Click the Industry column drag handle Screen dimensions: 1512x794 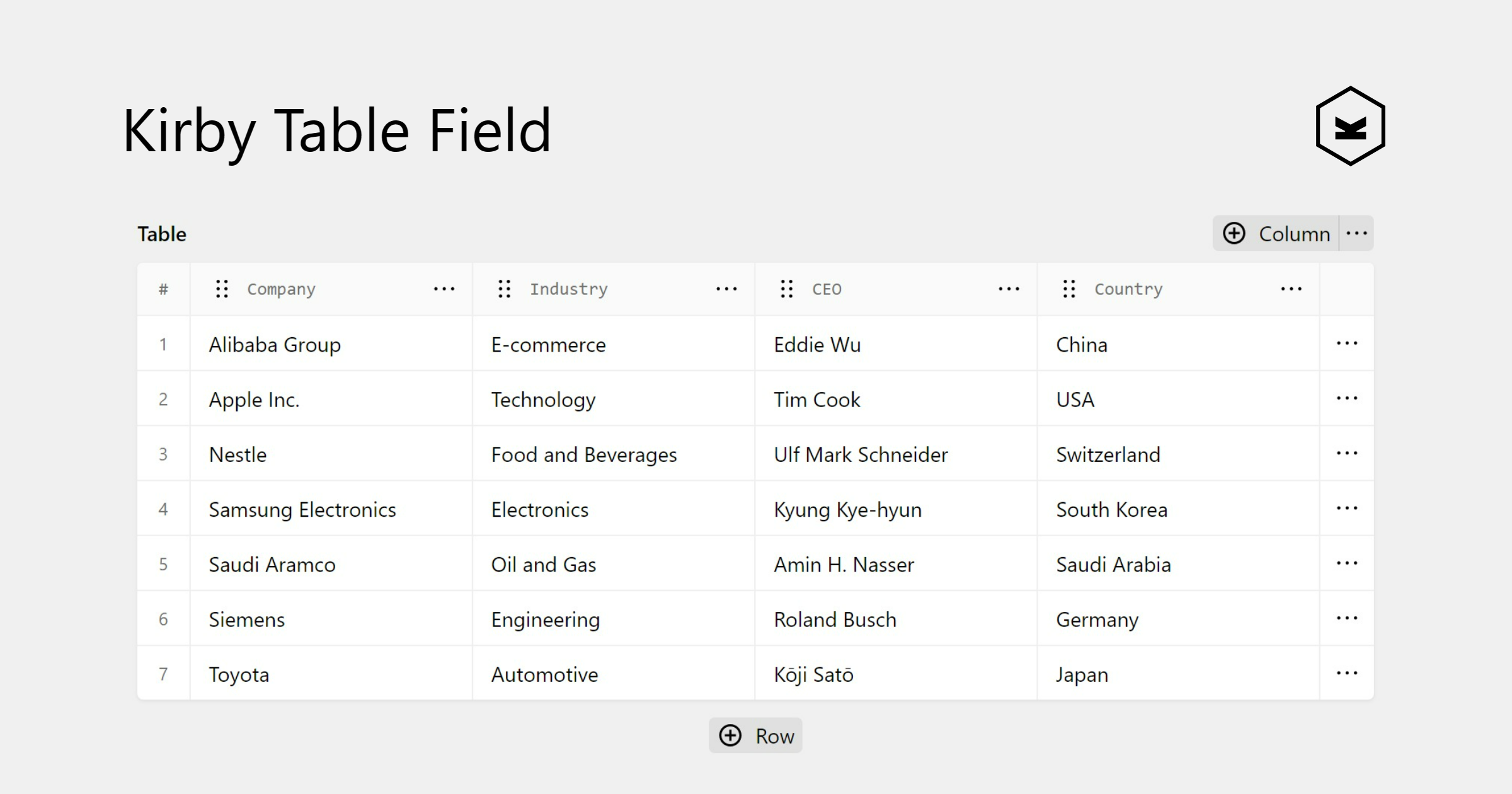click(504, 289)
